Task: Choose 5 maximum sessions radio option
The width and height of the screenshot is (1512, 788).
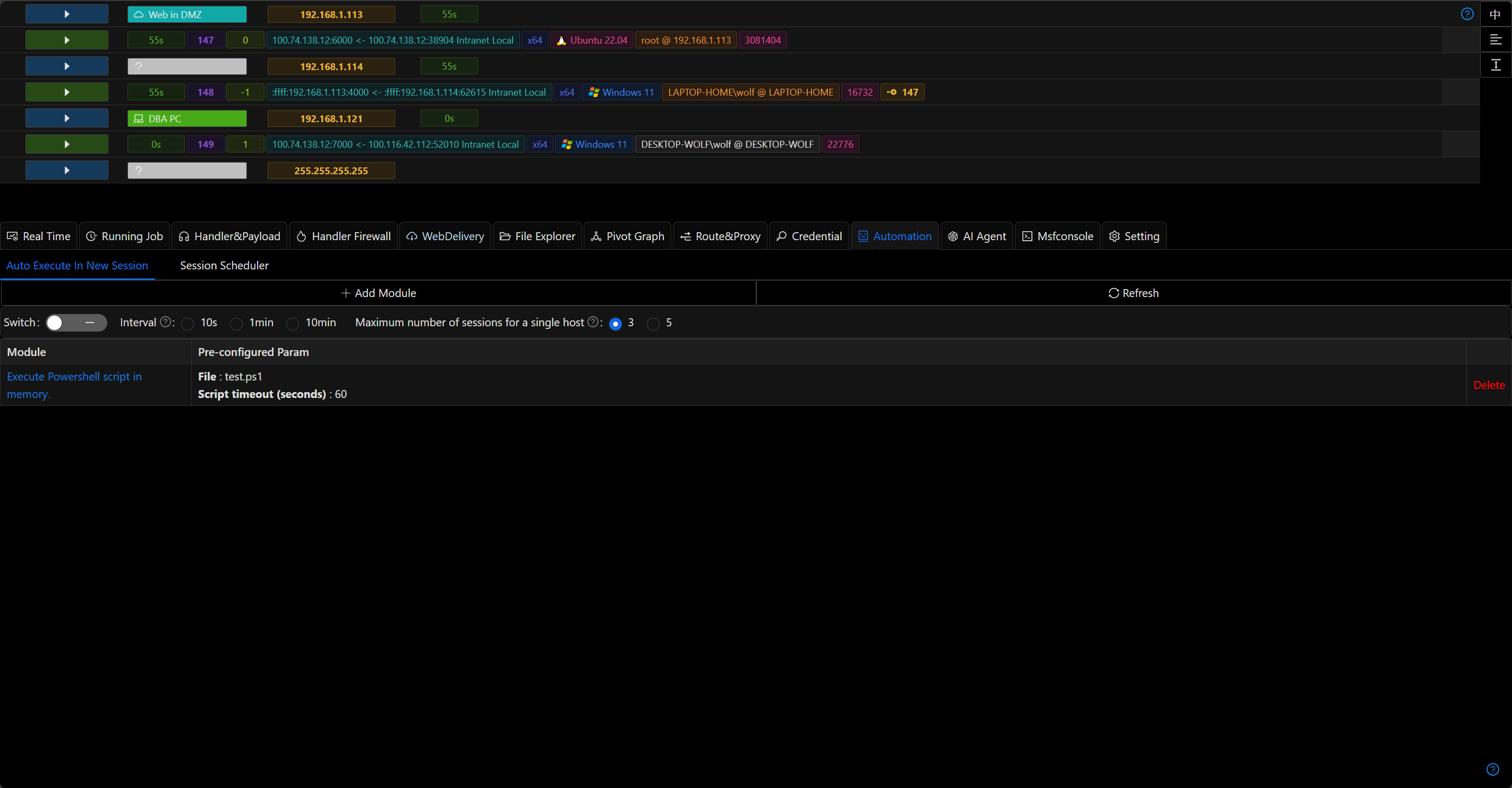Action: pos(653,324)
